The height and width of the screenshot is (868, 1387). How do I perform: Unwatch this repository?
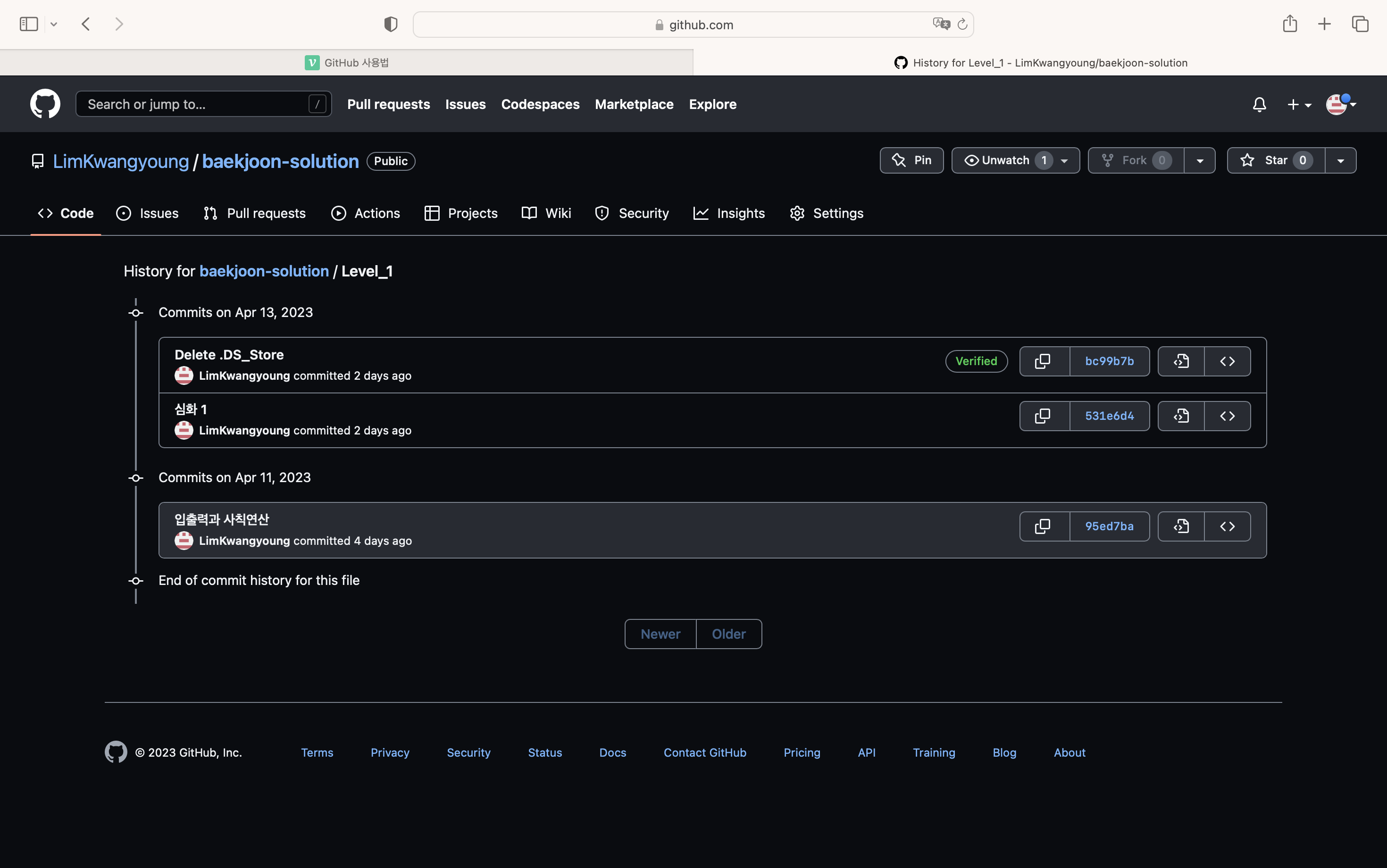point(1005,160)
